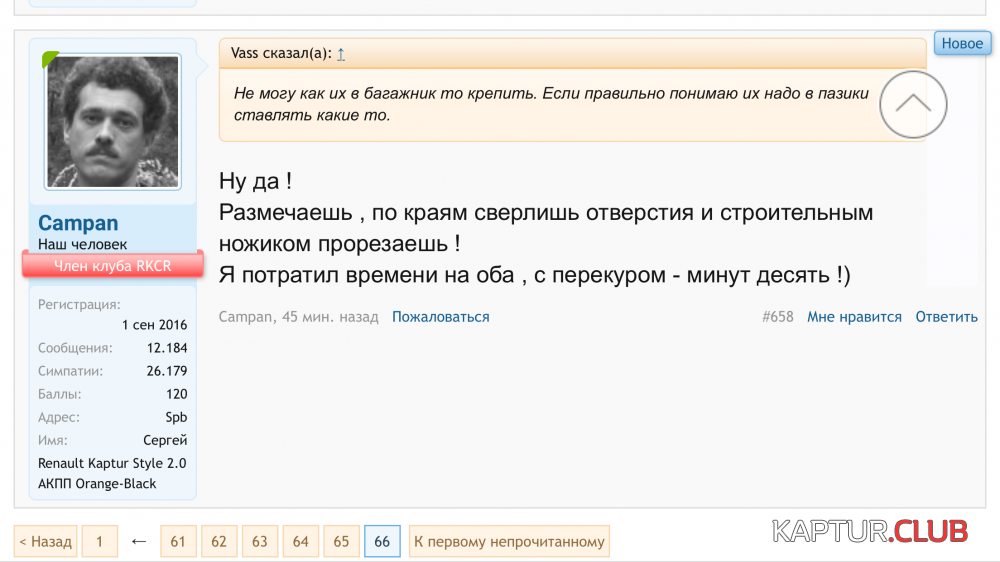Click 'К первому непрочитанному' button
The image size is (1000, 562).
pos(509,542)
